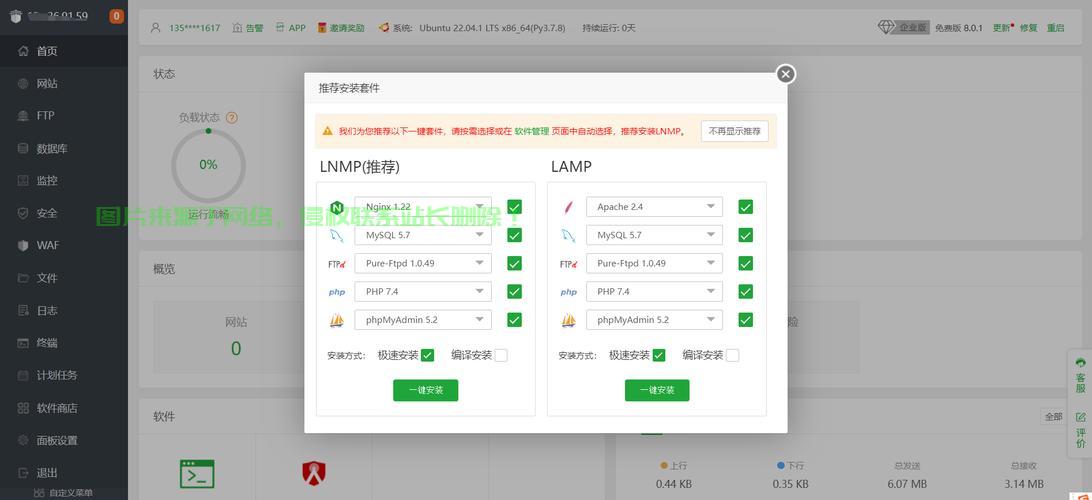The width and height of the screenshot is (1092, 500).
Task: Open LAMP PHP 7.4 version dropdown
Action: (654, 292)
